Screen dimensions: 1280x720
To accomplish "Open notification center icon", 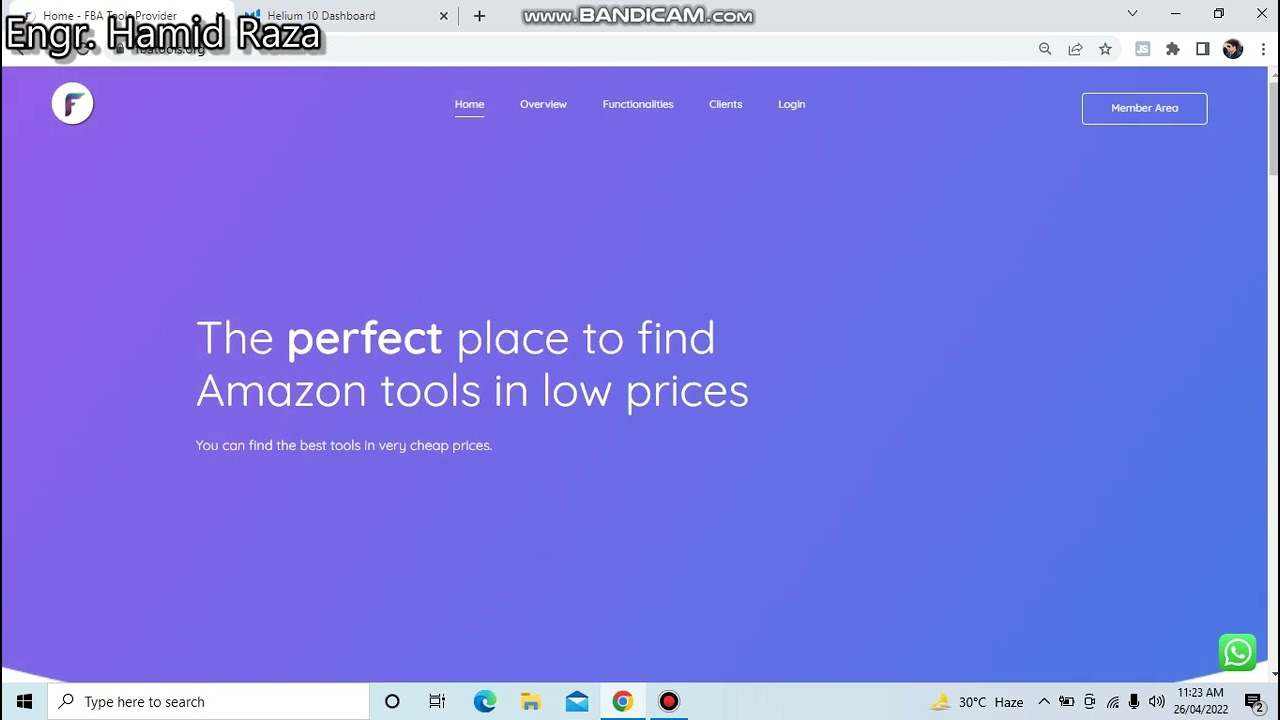I will [1254, 702].
